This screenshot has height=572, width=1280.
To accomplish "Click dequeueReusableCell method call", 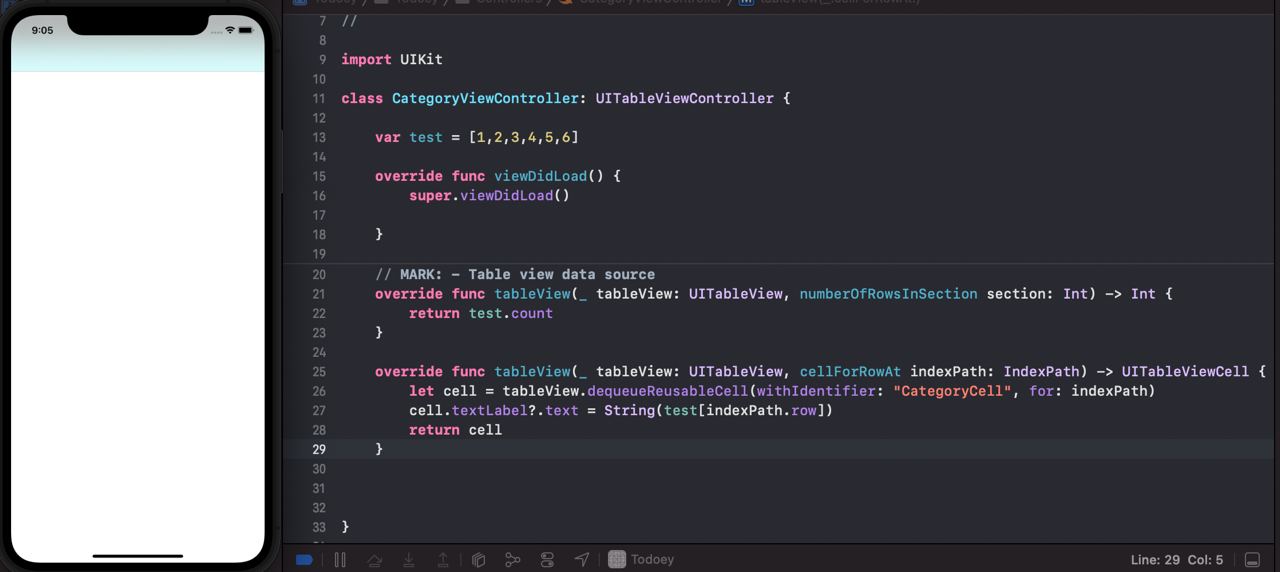I will (x=668, y=391).
